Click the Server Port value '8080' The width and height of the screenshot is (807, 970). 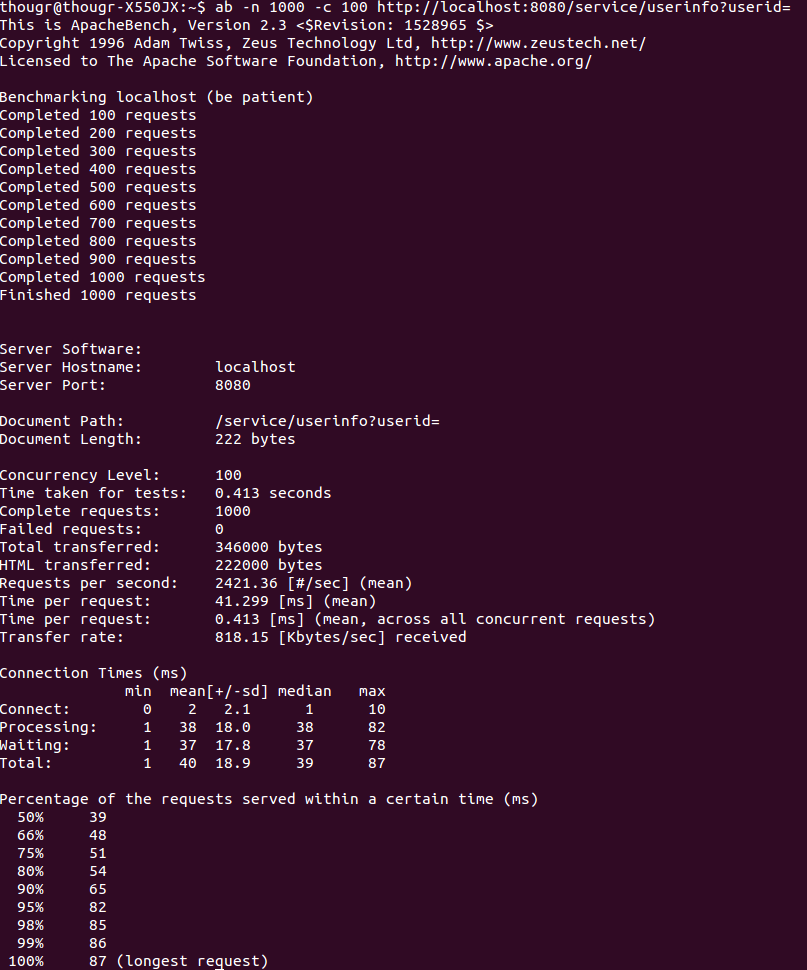click(233, 385)
